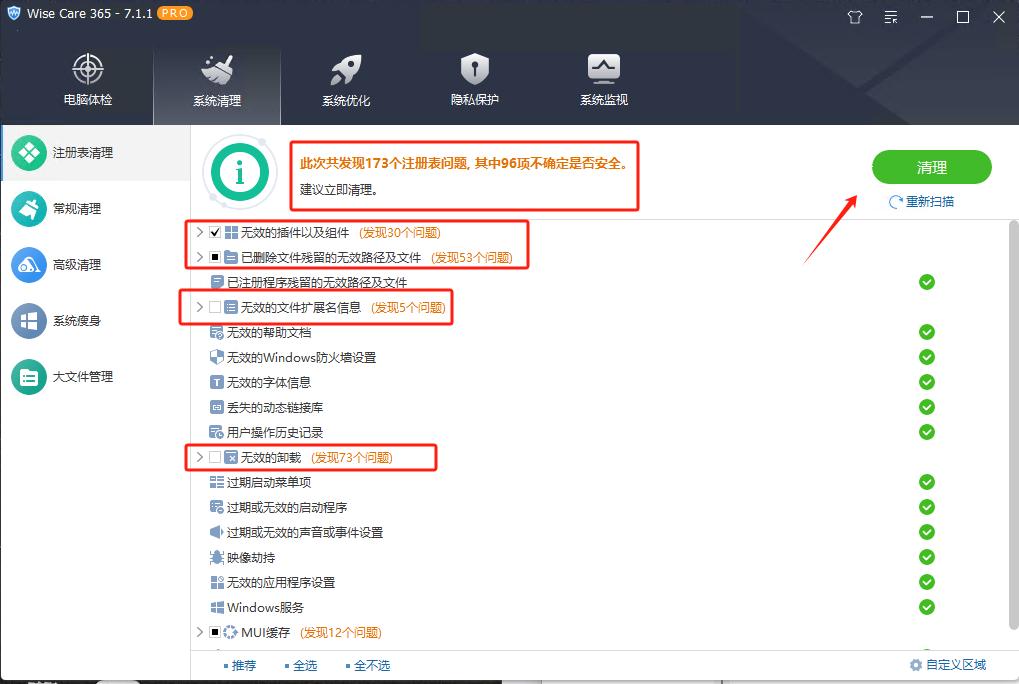The width and height of the screenshot is (1019, 684).
Task: Click green check mark for 无效的帮助文档
Action: pos(927,332)
